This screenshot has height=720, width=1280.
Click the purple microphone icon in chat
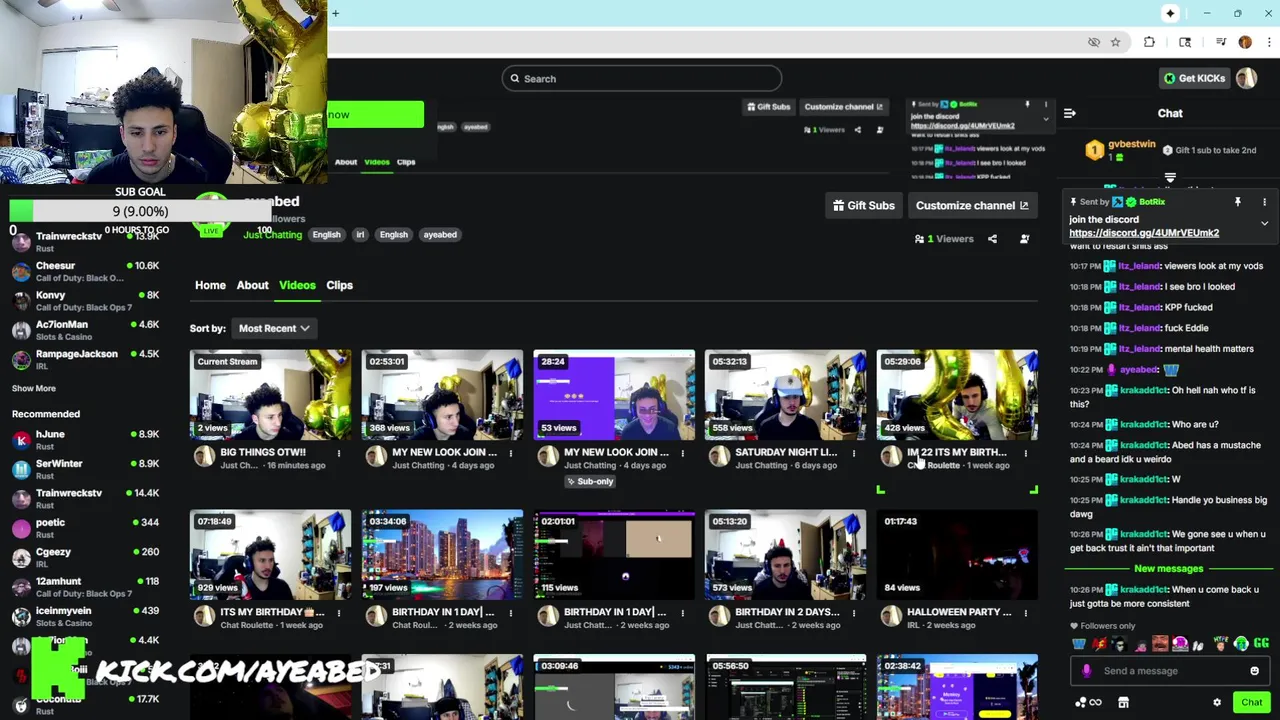tap(1087, 671)
